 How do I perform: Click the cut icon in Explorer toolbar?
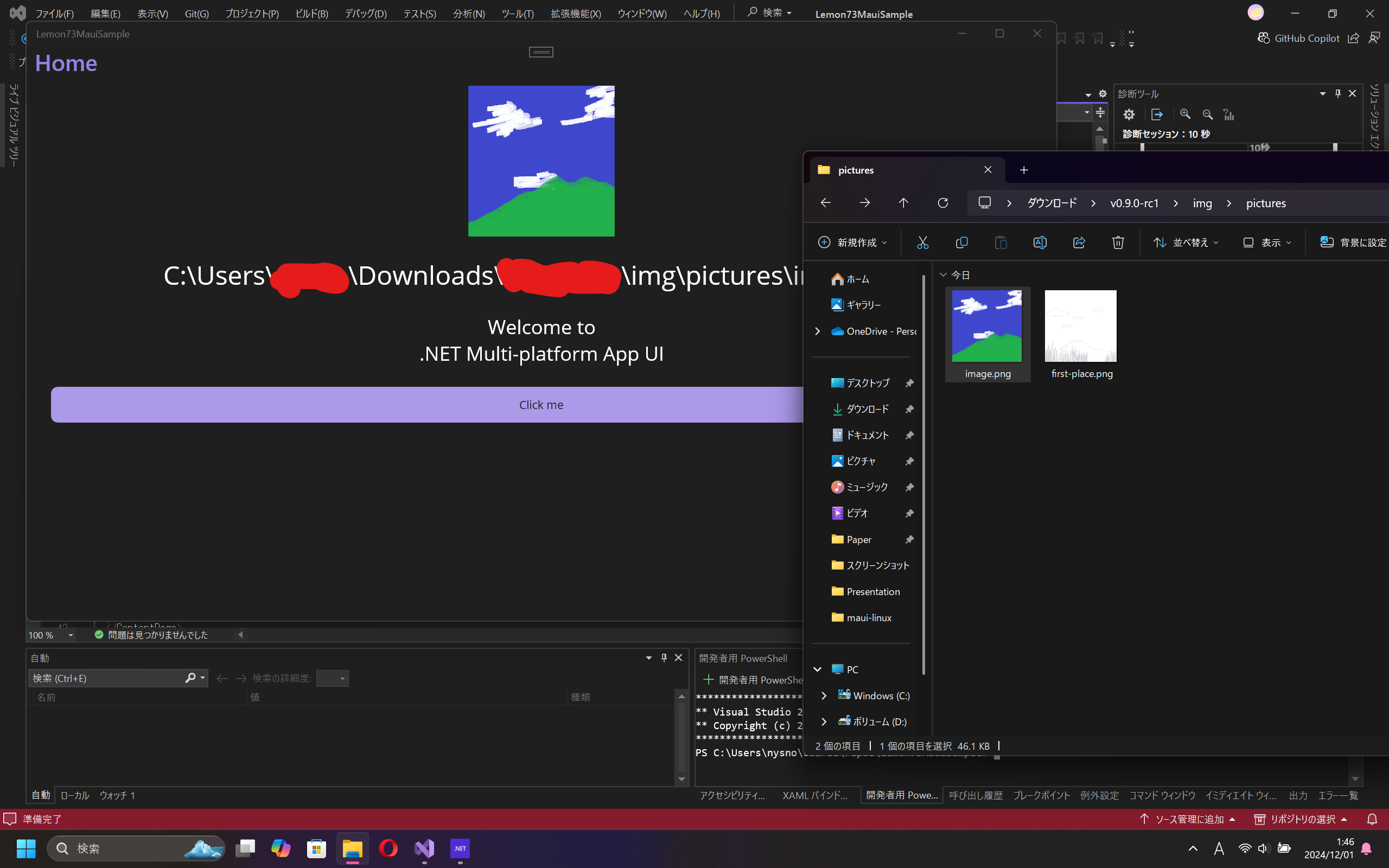point(922,242)
